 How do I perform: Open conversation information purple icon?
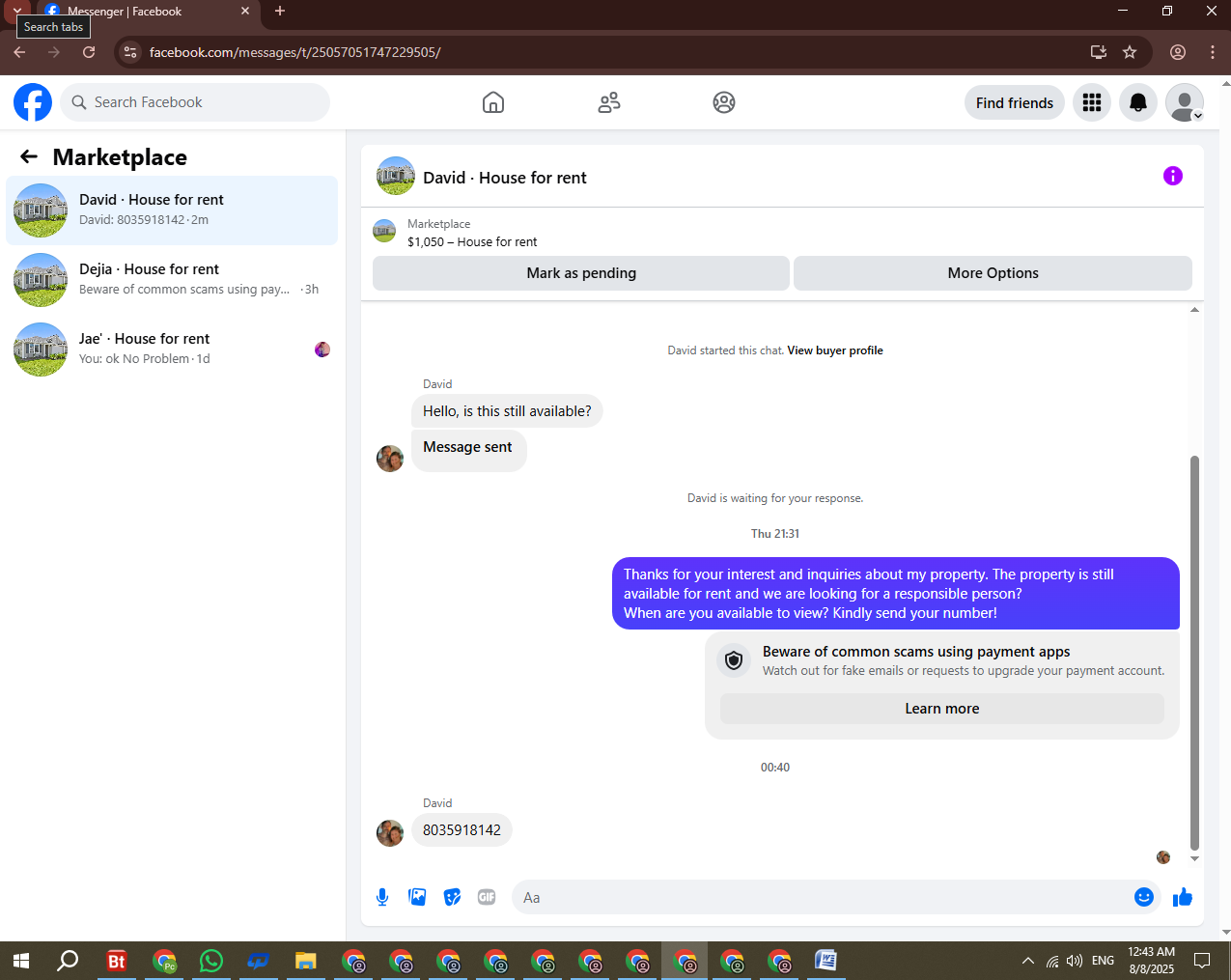pos(1173,176)
